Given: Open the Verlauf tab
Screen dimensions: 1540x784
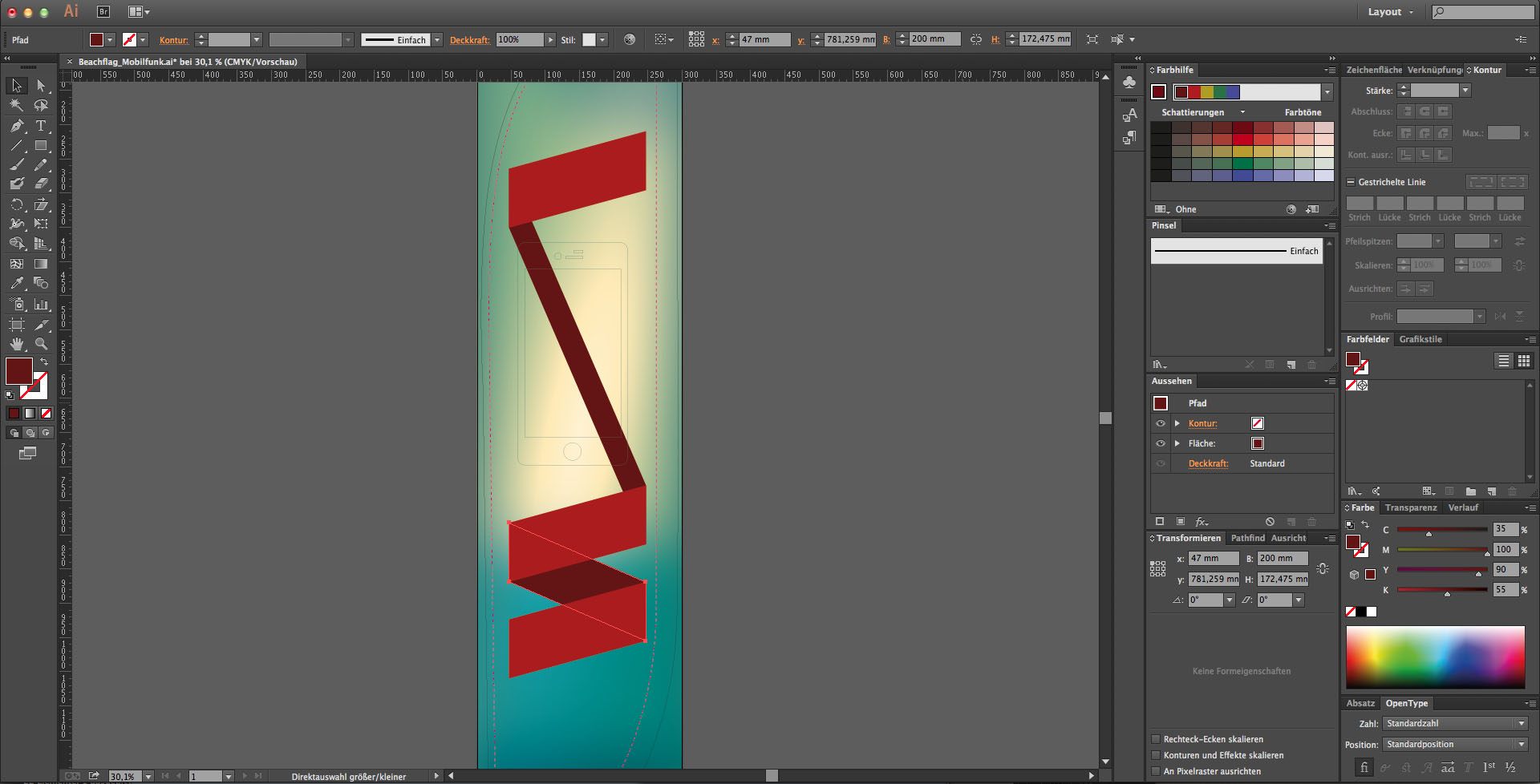Looking at the screenshot, I should 1463,507.
